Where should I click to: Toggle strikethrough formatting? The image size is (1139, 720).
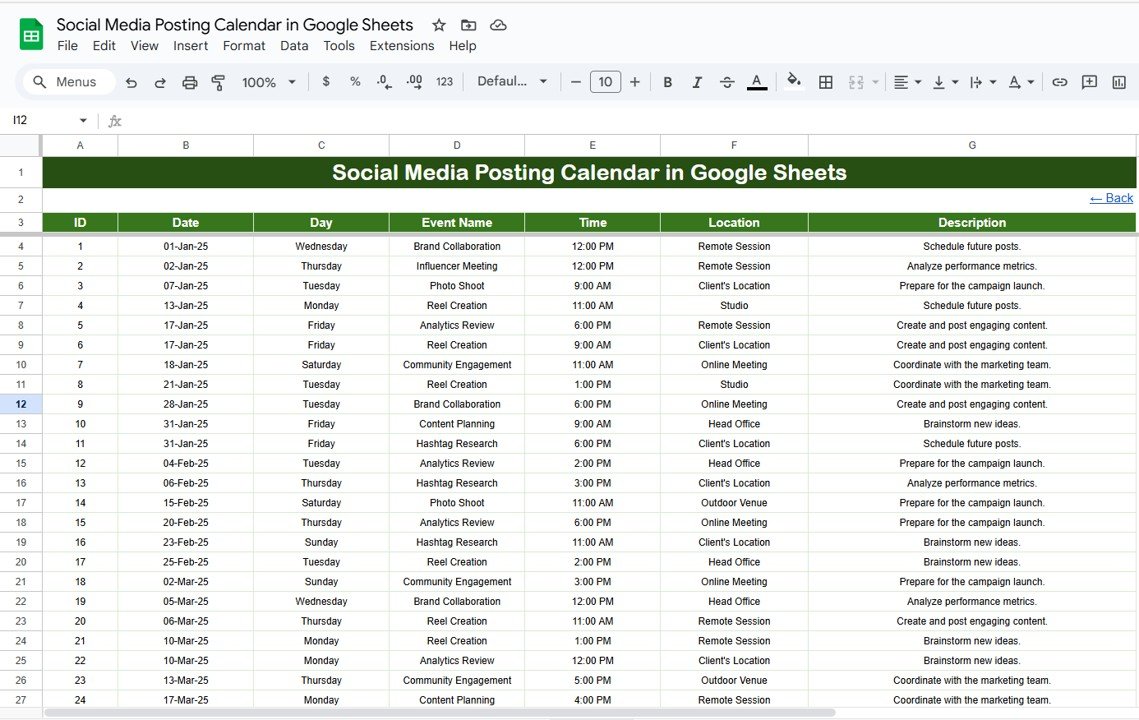point(727,82)
